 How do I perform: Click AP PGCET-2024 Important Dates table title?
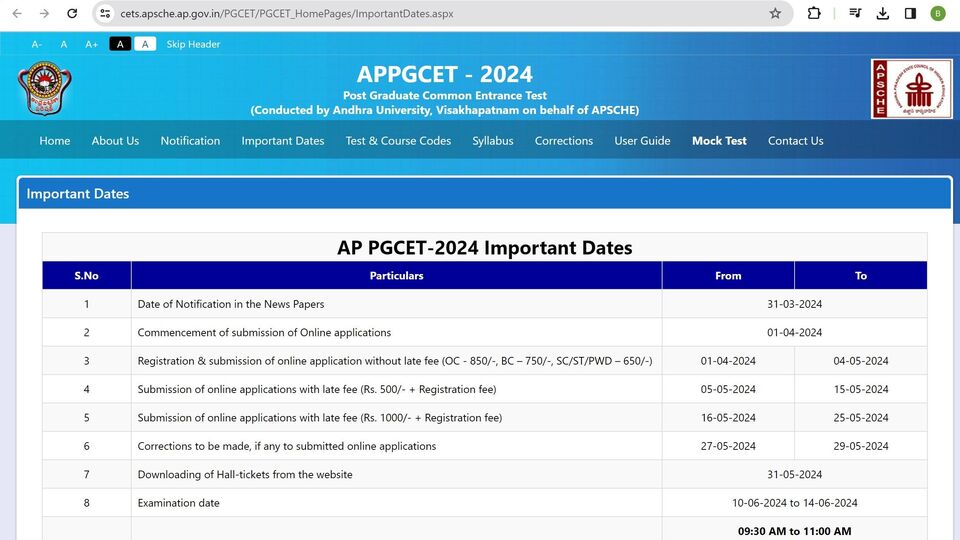click(x=484, y=247)
